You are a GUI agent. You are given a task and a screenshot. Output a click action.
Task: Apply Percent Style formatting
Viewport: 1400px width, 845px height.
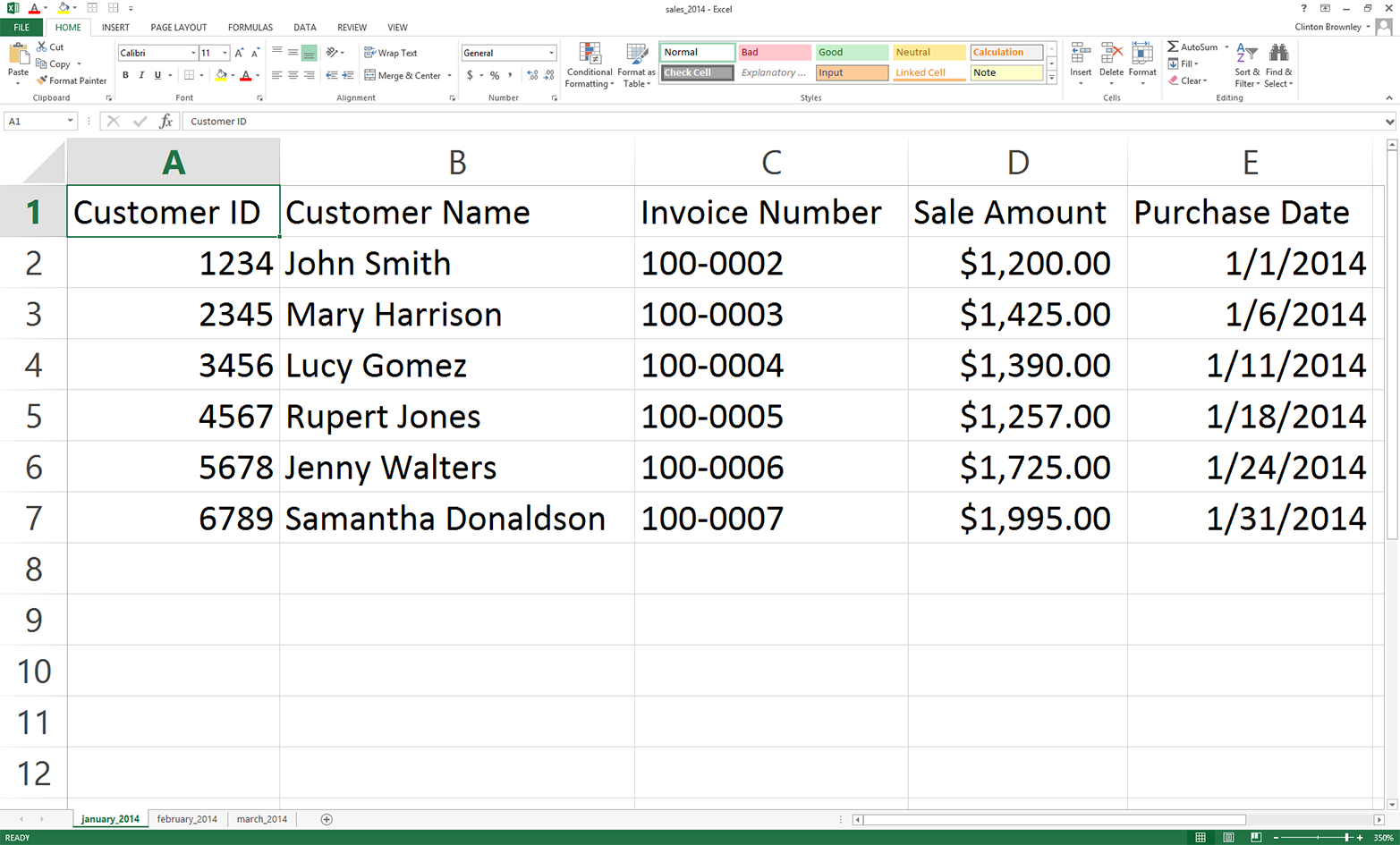click(x=495, y=75)
